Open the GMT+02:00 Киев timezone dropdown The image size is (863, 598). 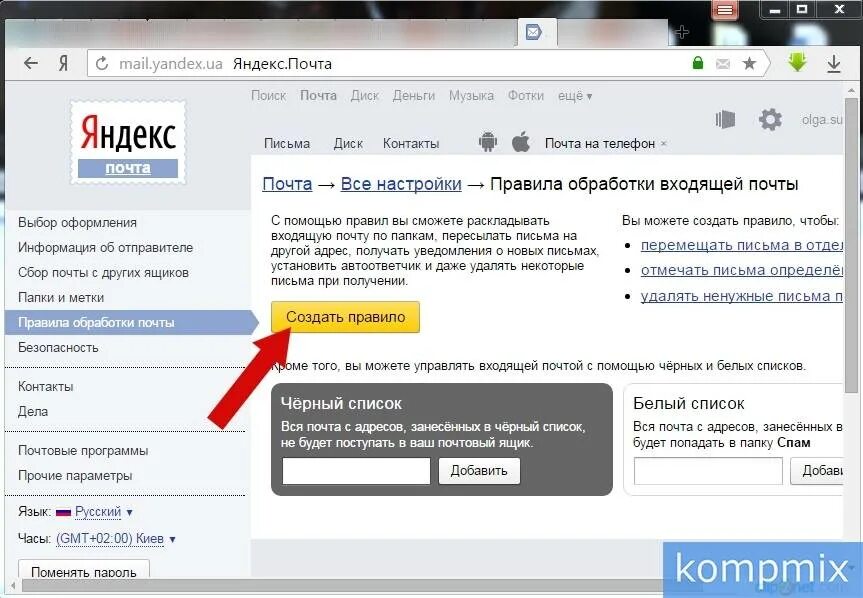click(x=116, y=538)
